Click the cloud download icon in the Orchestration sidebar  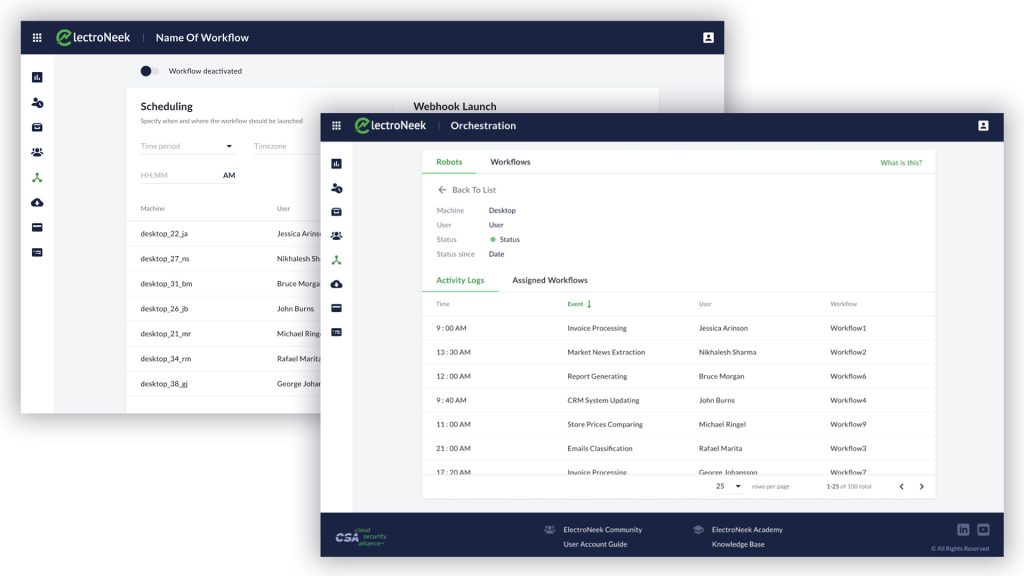click(336, 284)
